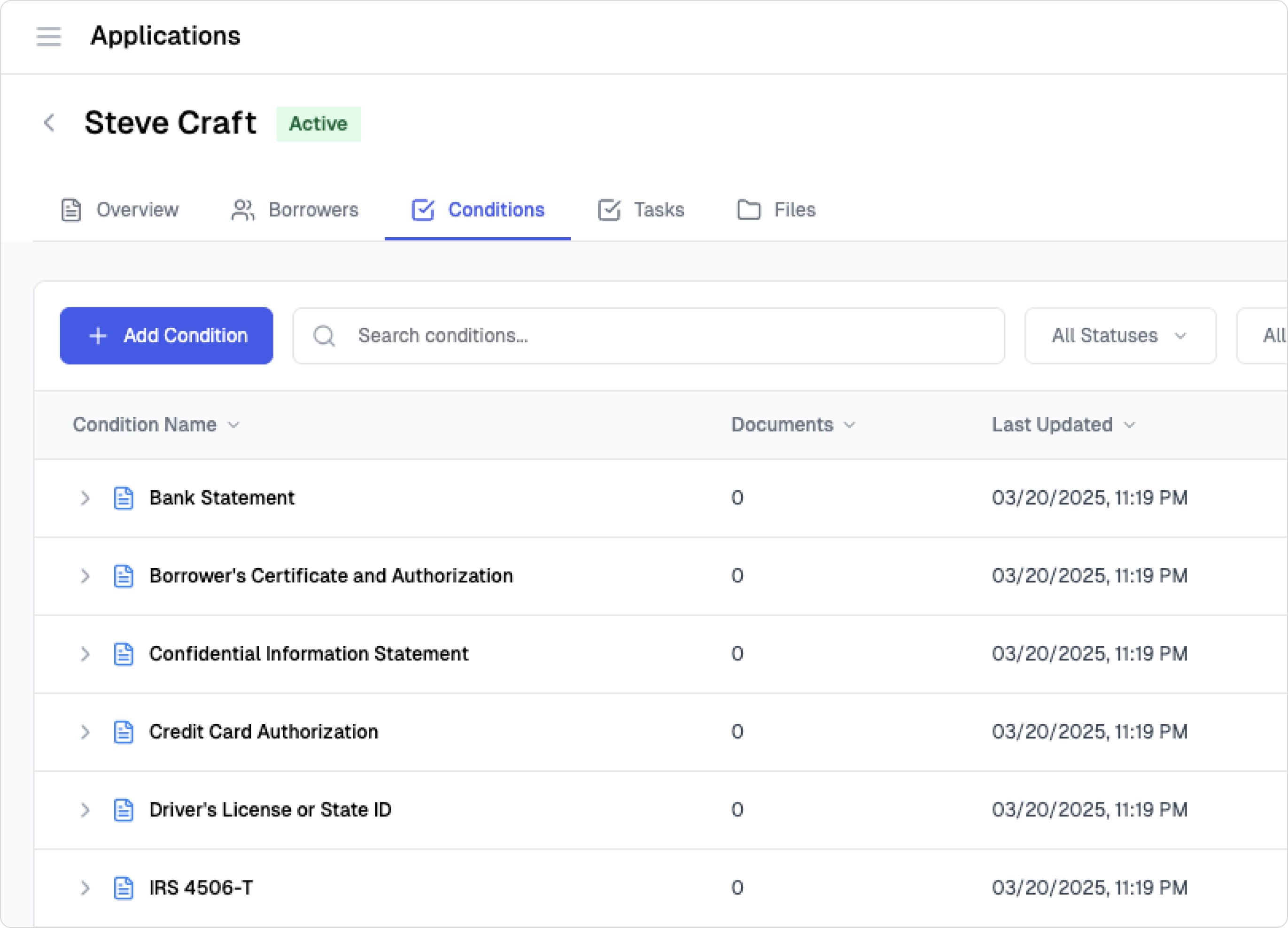Open the All Statuses dropdown
Viewport: 1288px width, 928px height.
1119,336
